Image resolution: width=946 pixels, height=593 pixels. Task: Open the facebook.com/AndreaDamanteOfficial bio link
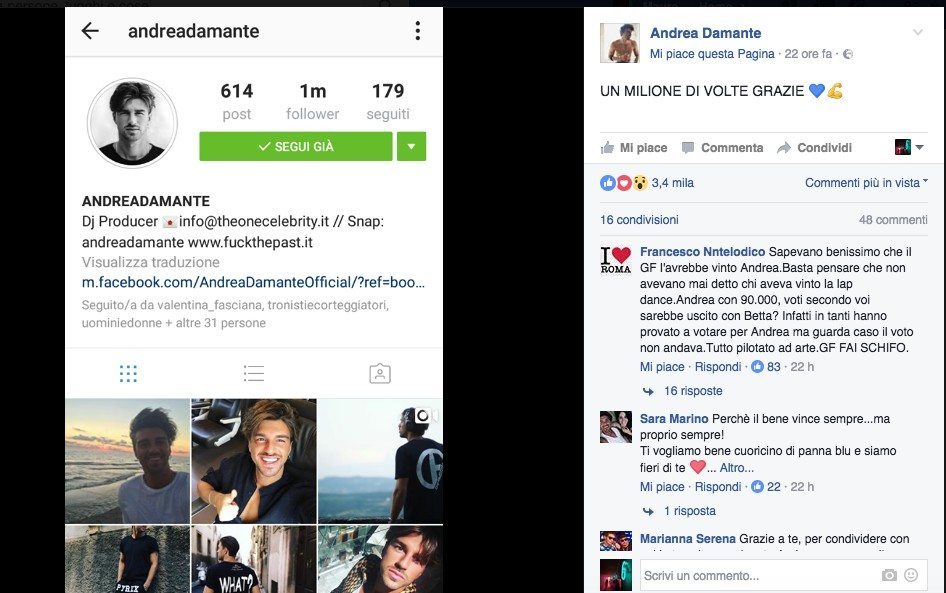[253, 282]
